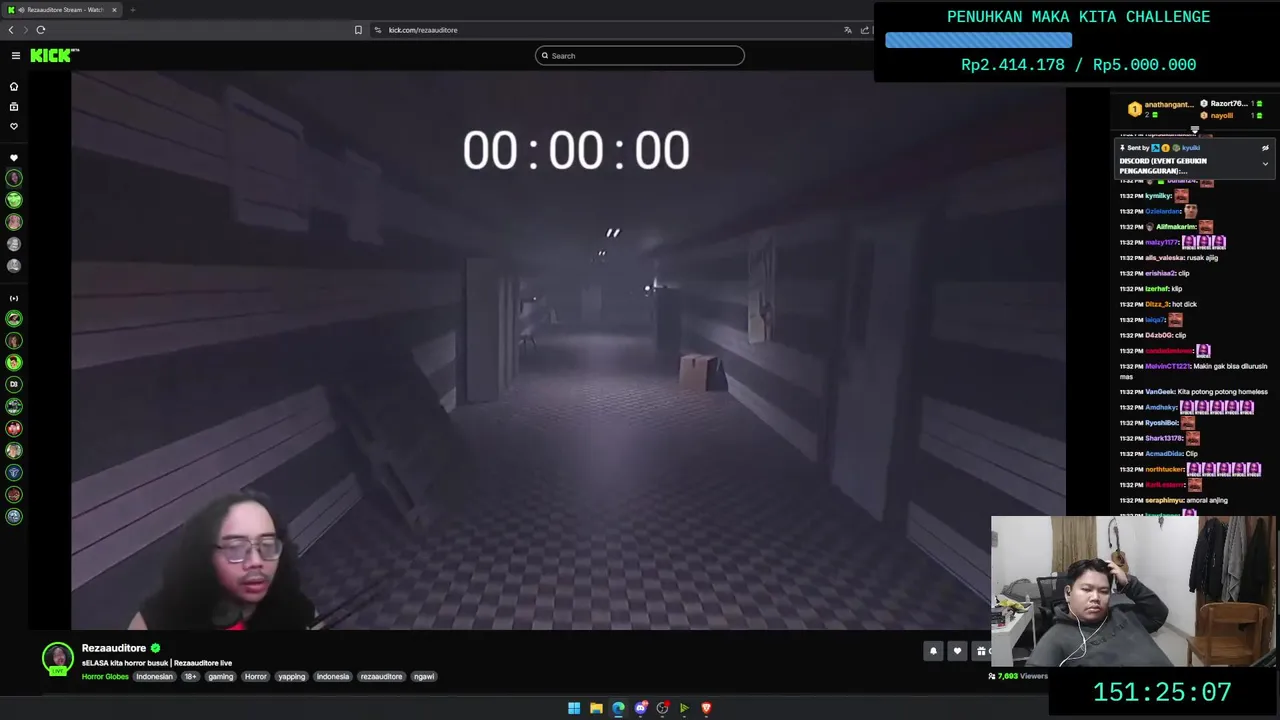Click chat username MelvinCT122
The image size is (1280, 720).
click(1167, 366)
